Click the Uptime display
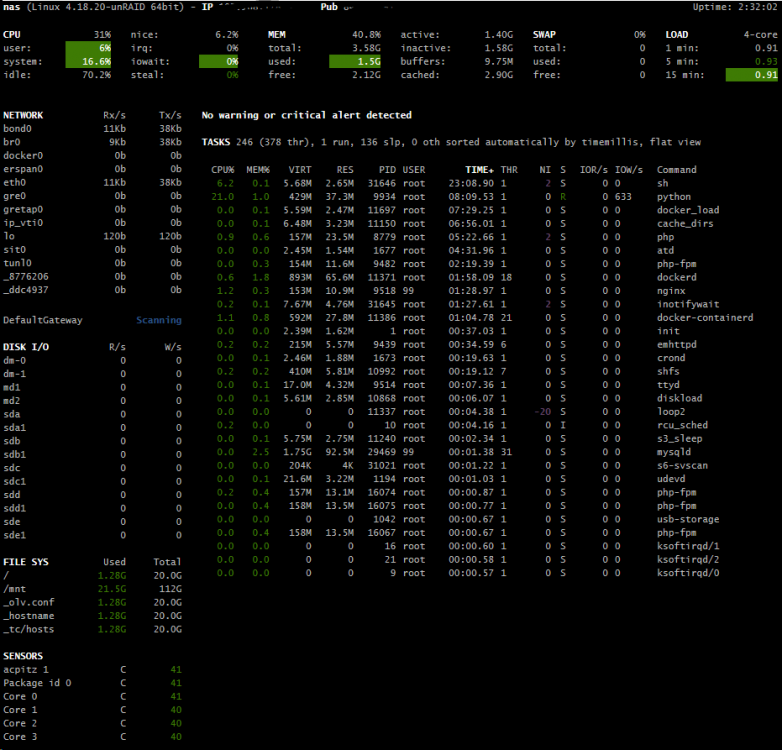This screenshot has height=750, width=782. (735, 7)
